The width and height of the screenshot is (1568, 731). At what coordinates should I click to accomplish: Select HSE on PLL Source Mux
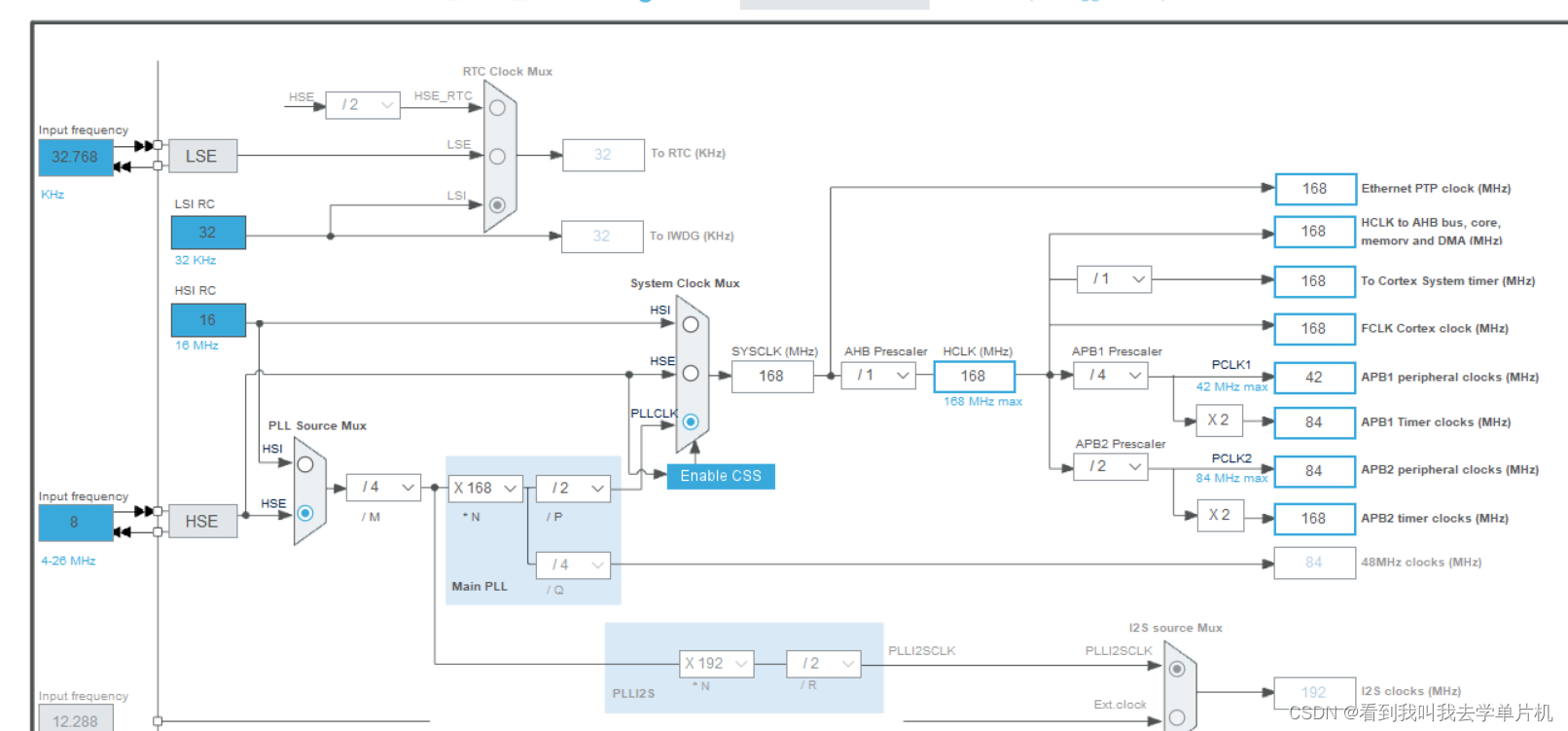pos(305,513)
